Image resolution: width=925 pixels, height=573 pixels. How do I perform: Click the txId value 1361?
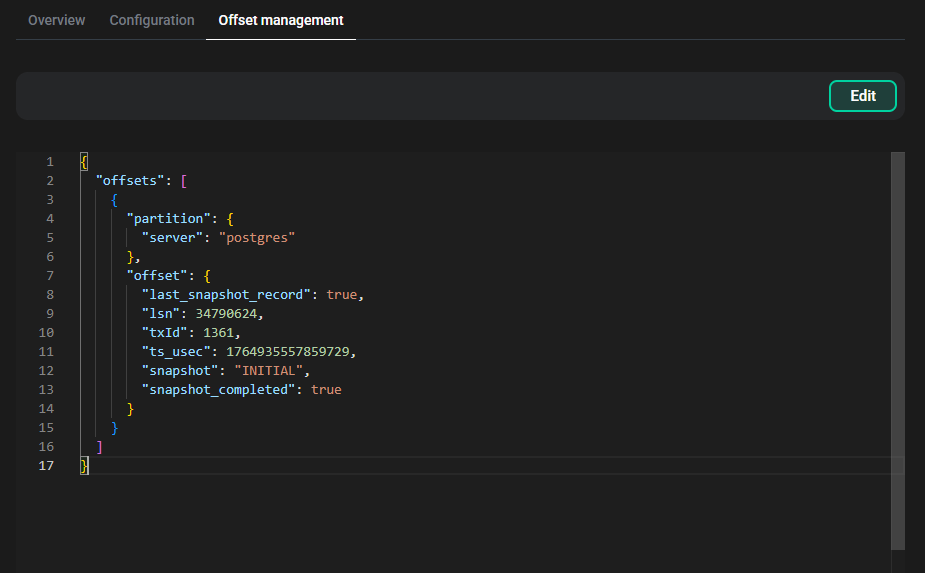point(220,332)
